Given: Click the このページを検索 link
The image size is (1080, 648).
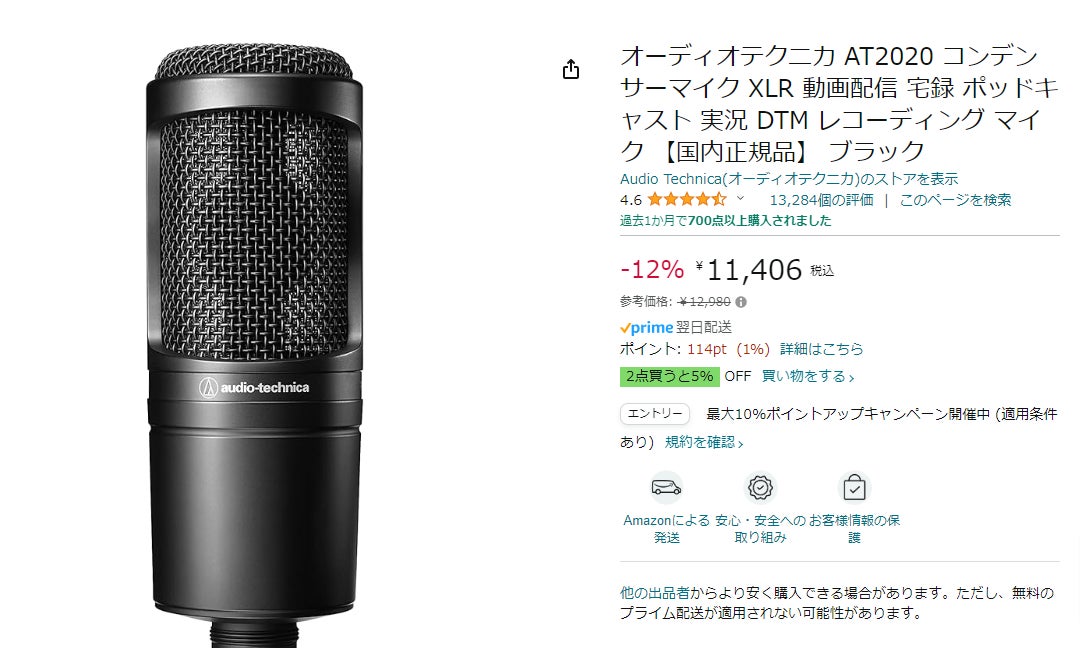Looking at the screenshot, I should [x=955, y=200].
